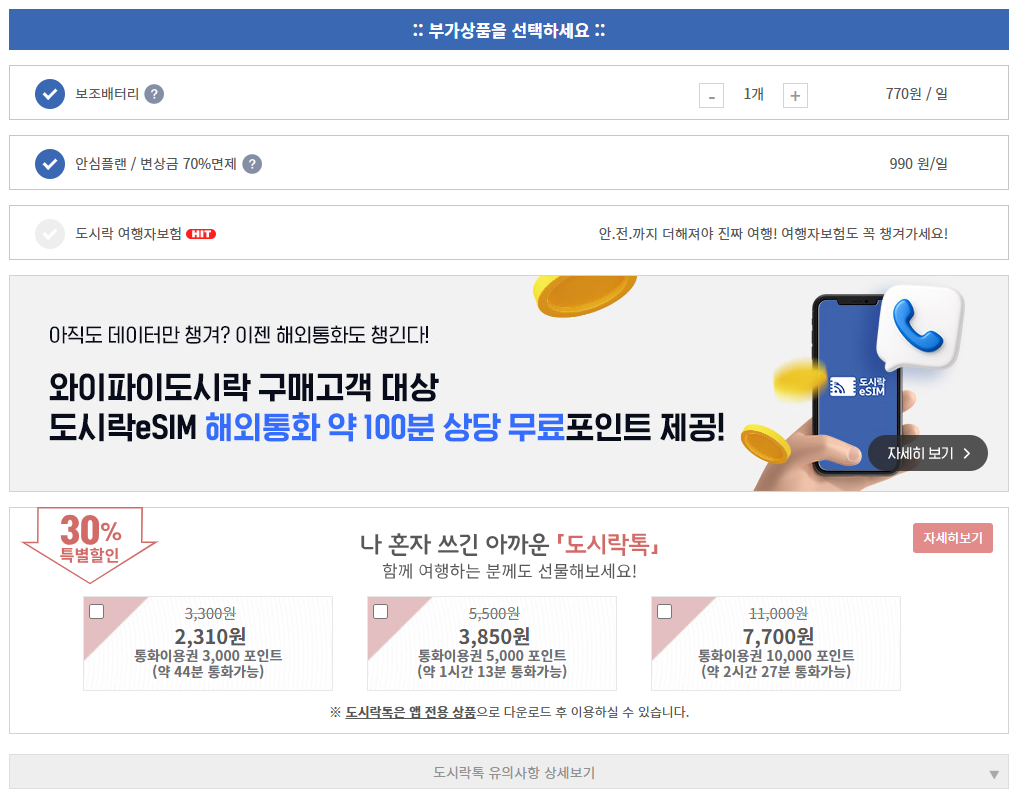The image size is (1023, 798).
Task: Check the 3,850원 5,000 포인트 checkbox
Action: click(380, 611)
